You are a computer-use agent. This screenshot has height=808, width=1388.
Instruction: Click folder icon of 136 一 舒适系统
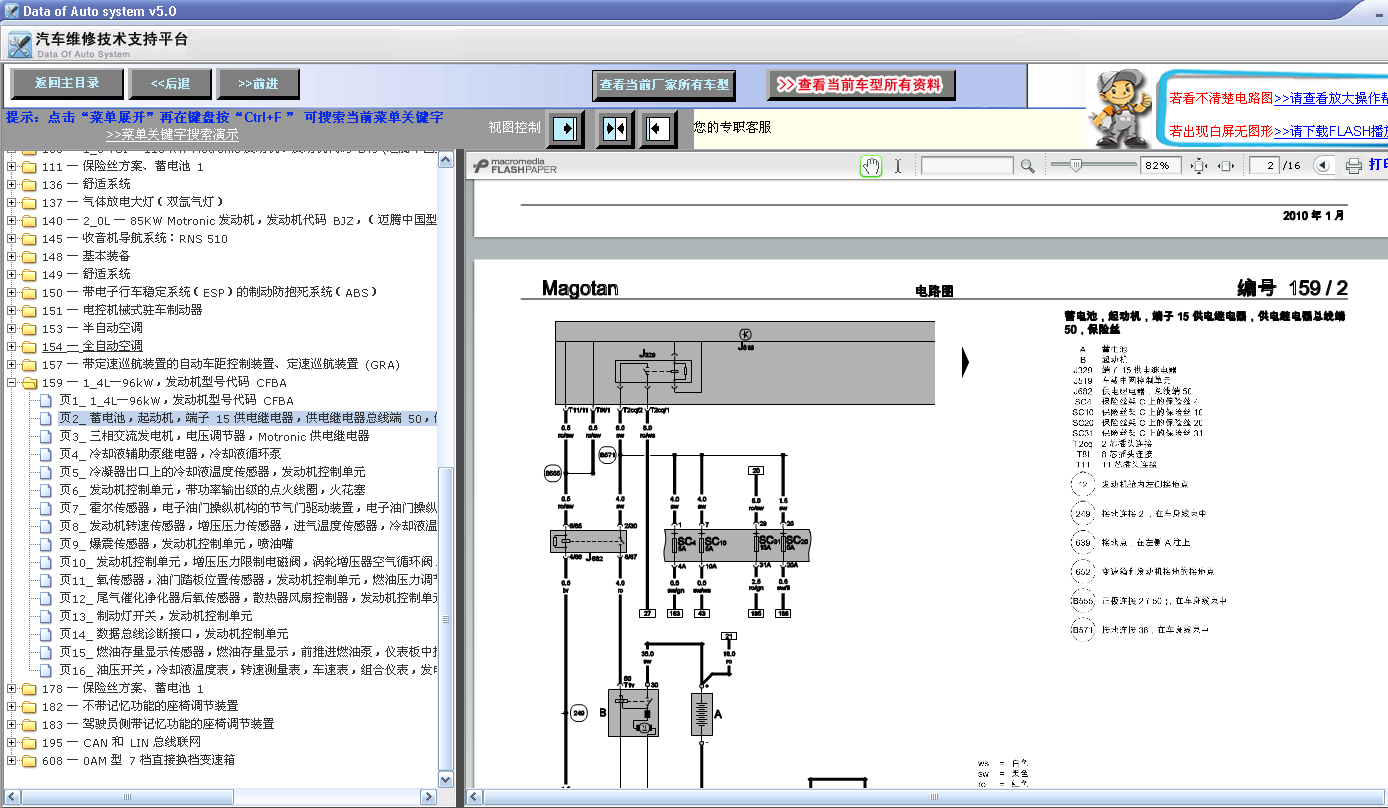click(x=28, y=185)
